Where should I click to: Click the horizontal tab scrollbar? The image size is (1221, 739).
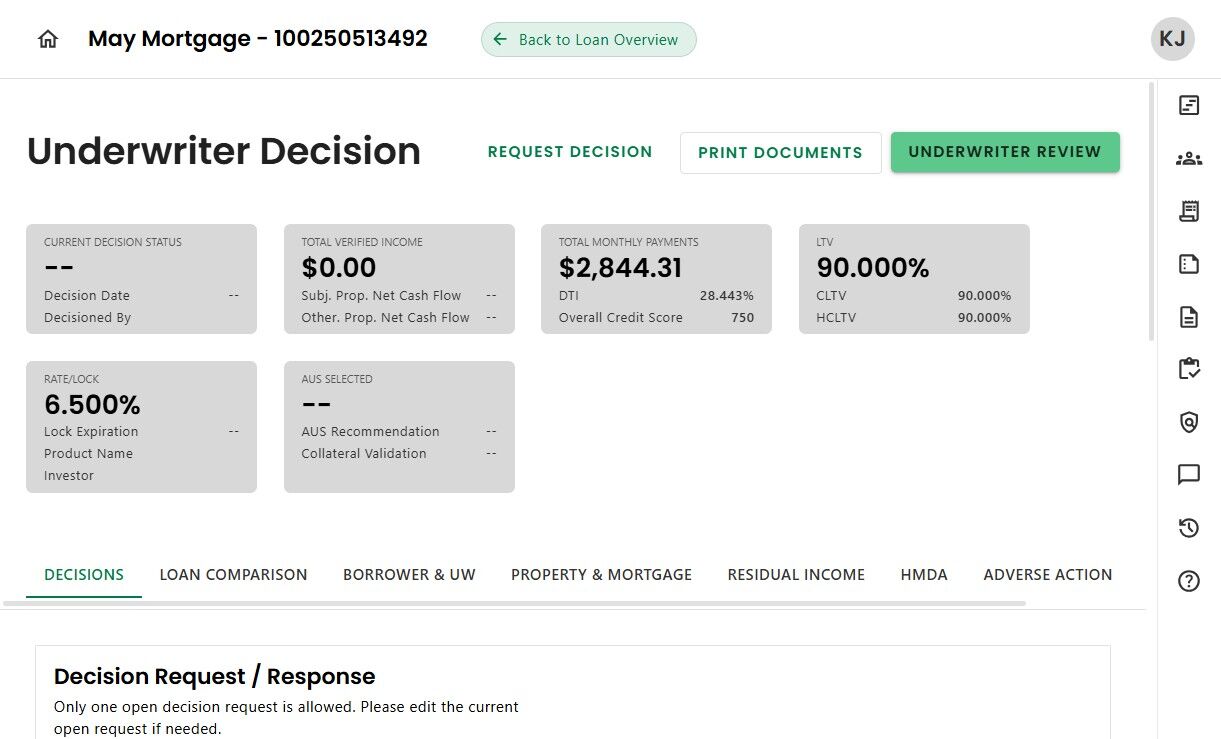tap(515, 603)
